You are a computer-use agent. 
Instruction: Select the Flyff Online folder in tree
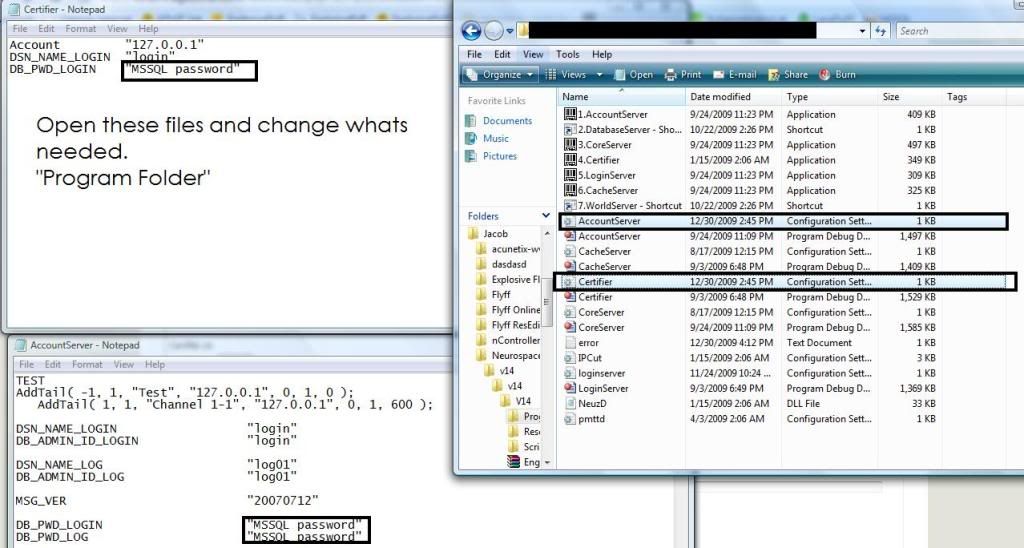point(515,310)
